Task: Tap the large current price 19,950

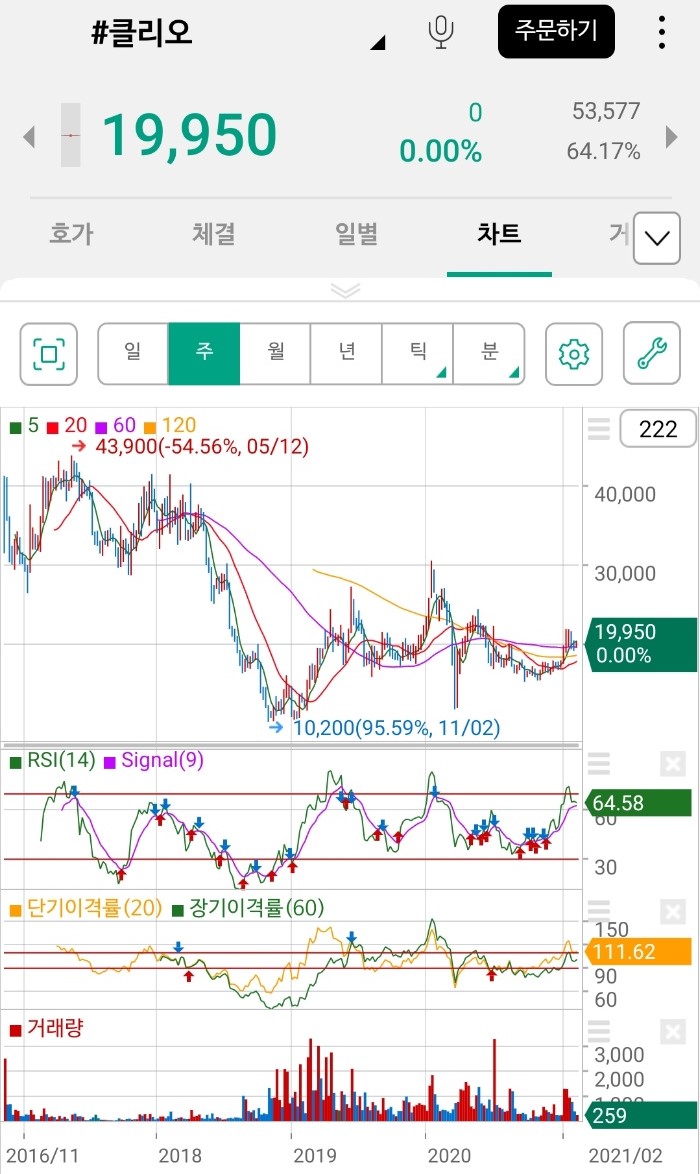Action: pos(189,136)
